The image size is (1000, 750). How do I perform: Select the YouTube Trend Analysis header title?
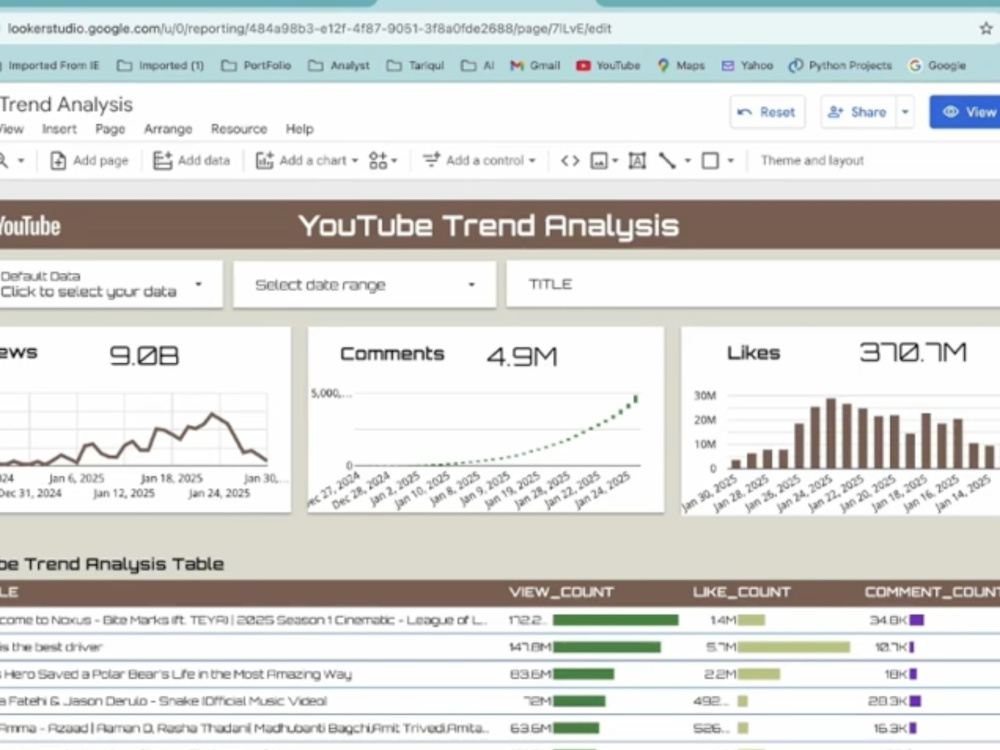[488, 225]
